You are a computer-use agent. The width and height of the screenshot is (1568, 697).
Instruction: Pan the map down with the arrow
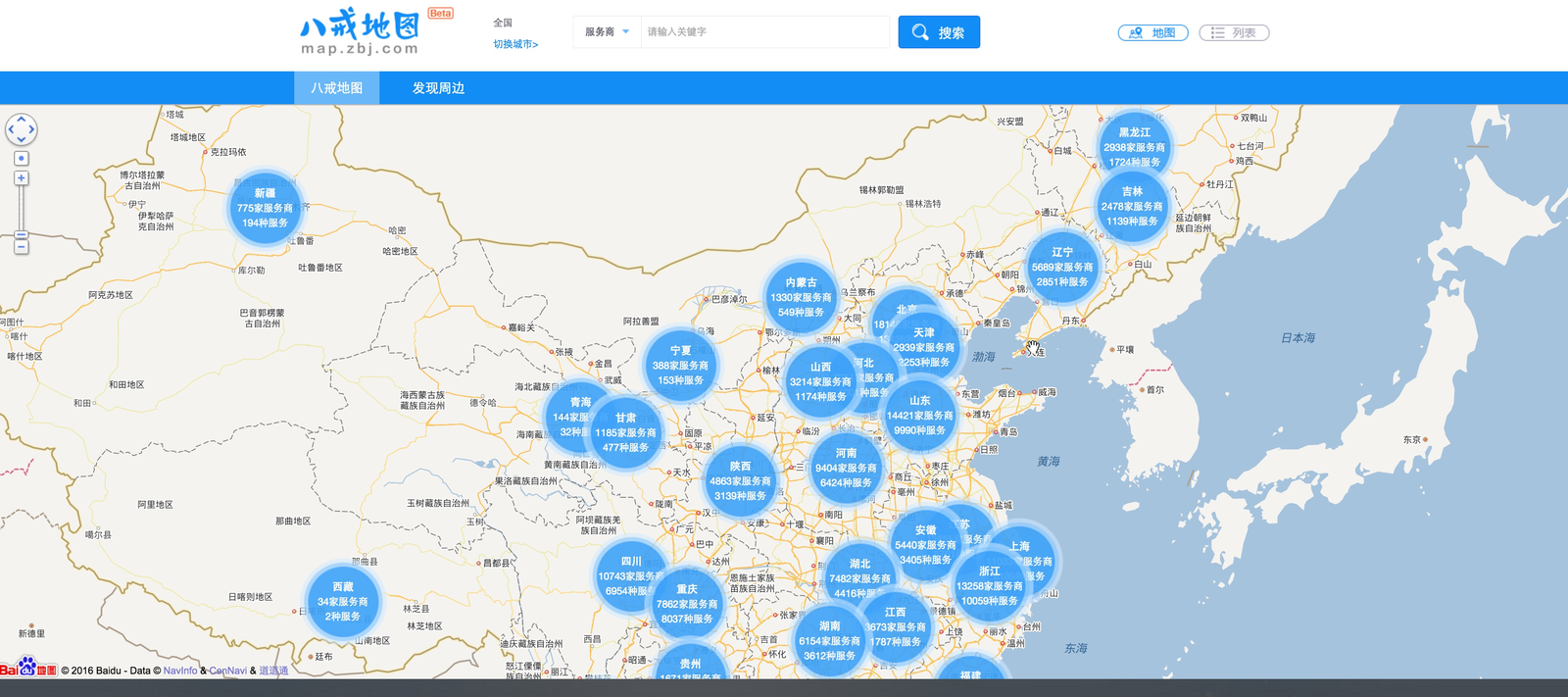(x=22, y=139)
